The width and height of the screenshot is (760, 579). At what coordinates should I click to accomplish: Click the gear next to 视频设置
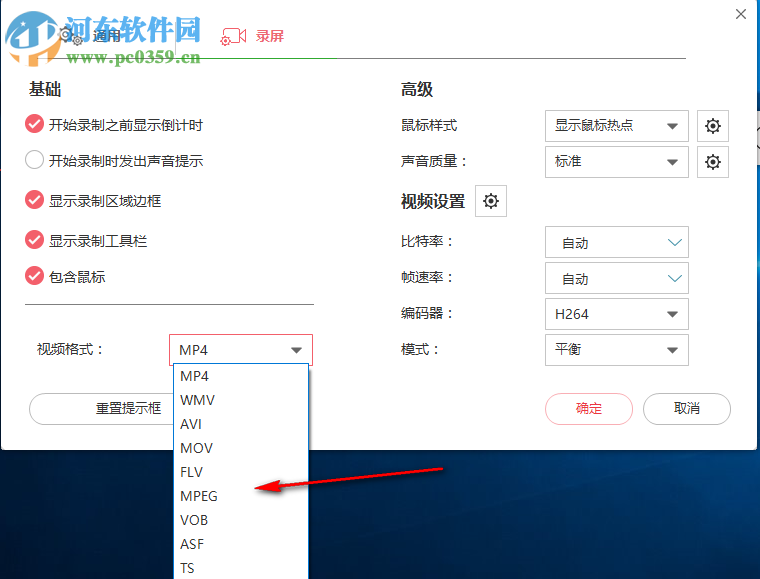pos(491,201)
